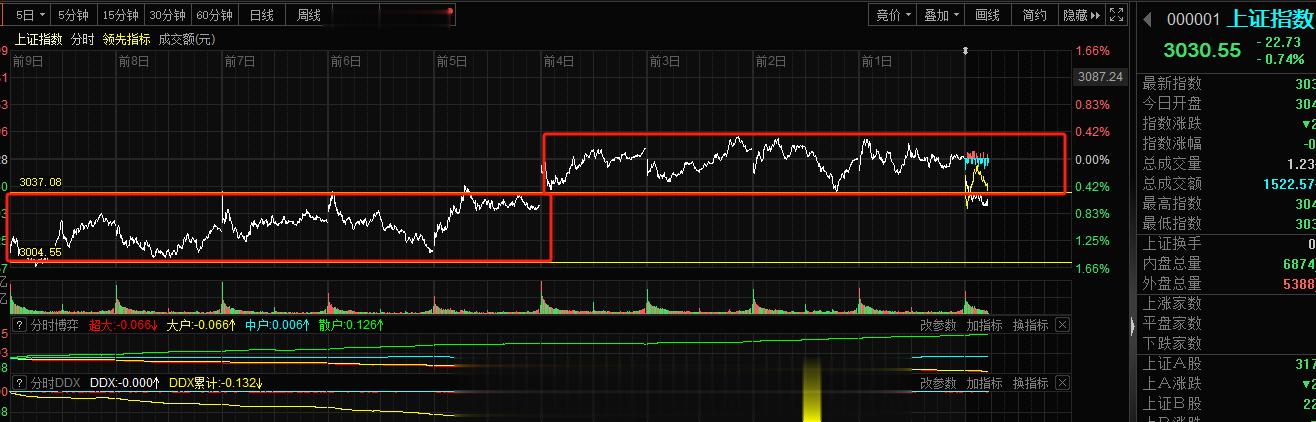
Task: Click the left arrow beside 000001
Action: point(1148,18)
